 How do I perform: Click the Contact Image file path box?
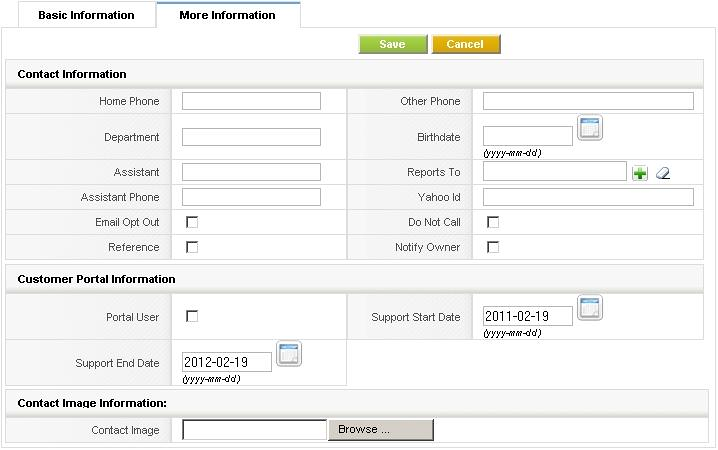click(255, 430)
